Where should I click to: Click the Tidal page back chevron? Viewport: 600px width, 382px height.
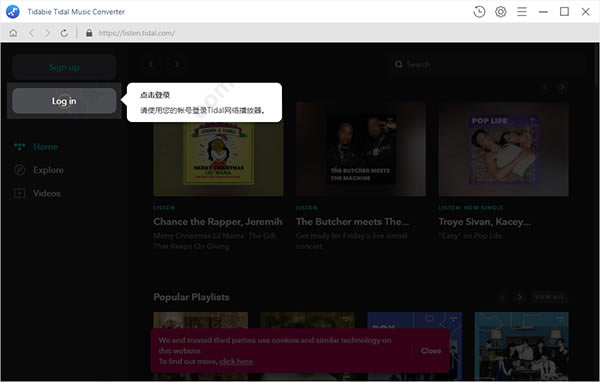151,64
